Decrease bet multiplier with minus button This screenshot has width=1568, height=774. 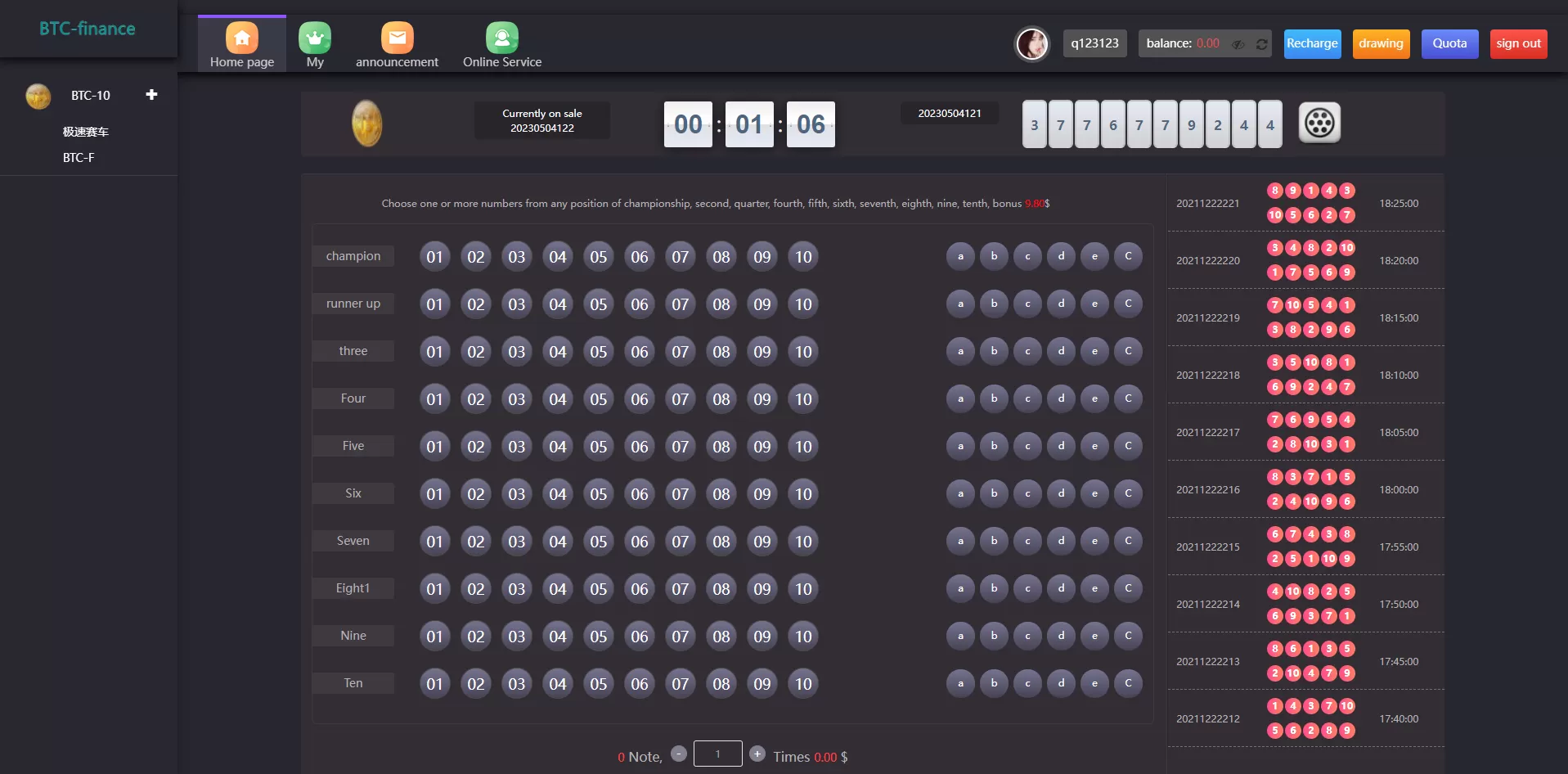679,754
